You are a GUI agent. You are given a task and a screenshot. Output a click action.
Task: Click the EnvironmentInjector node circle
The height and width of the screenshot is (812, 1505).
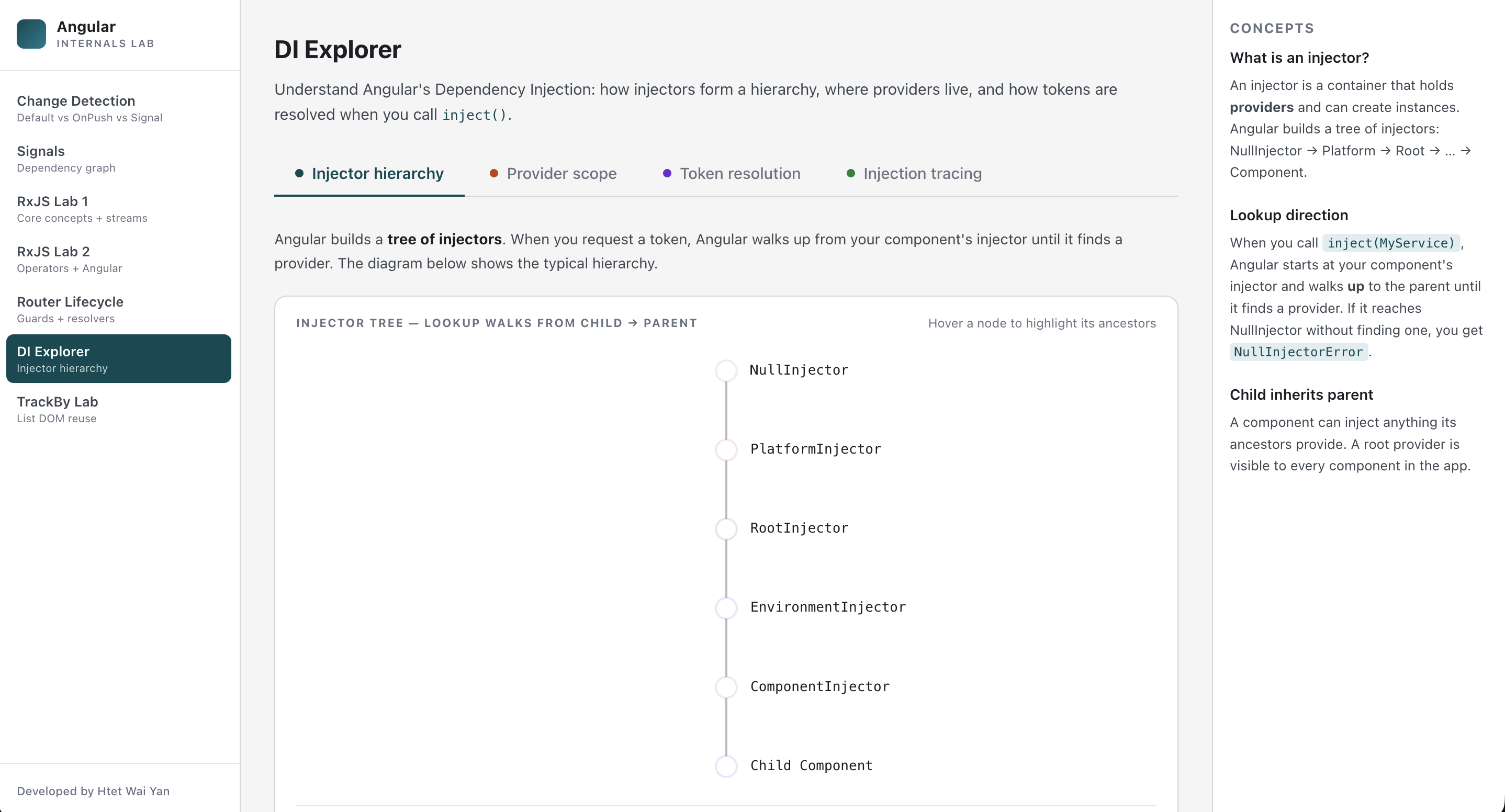(x=726, y=607)
